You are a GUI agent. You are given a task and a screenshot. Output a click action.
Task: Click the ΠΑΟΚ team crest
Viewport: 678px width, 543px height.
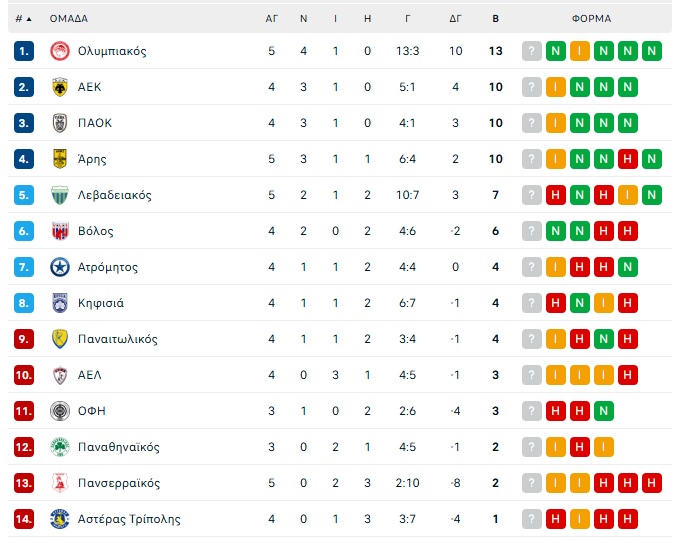coord(60,123)
